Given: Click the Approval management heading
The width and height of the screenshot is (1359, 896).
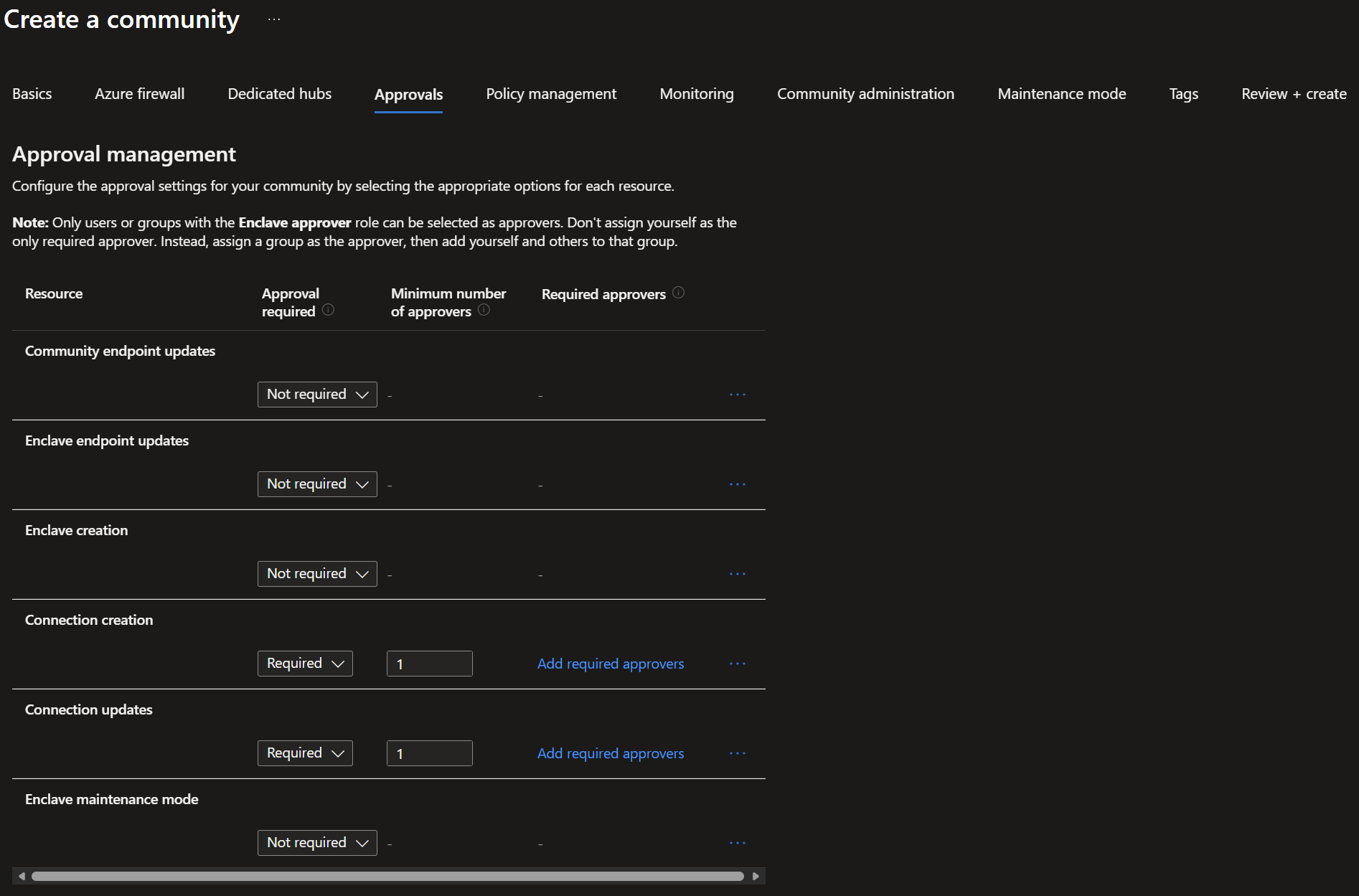Looking at the screenshot, I should tap(124, 154).
